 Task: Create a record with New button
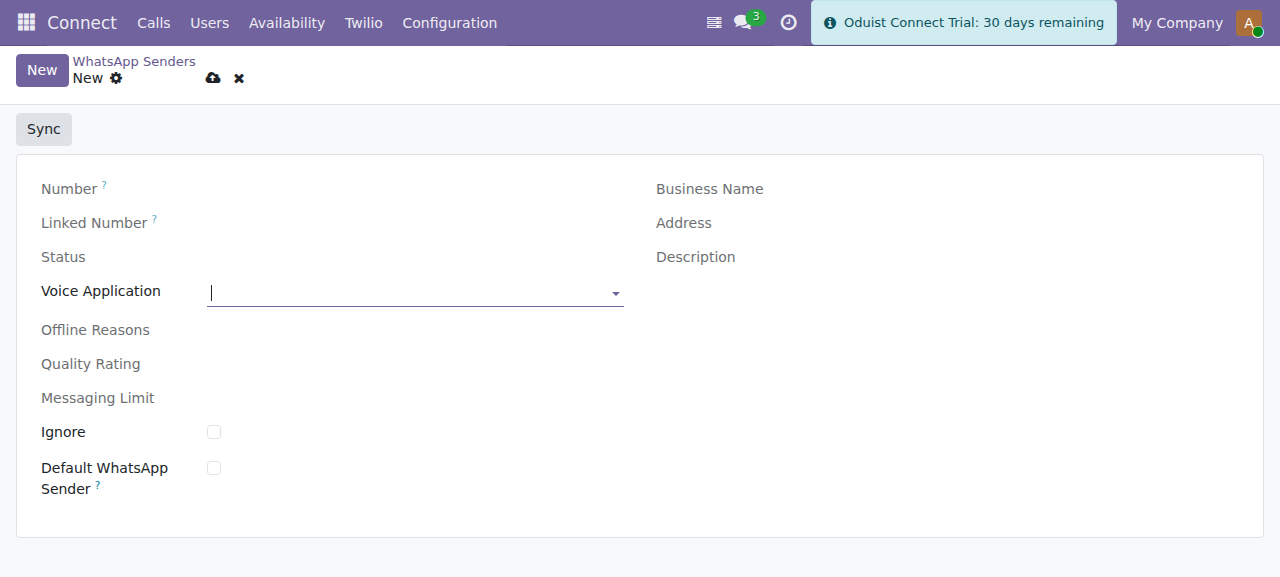pos(42,70)
